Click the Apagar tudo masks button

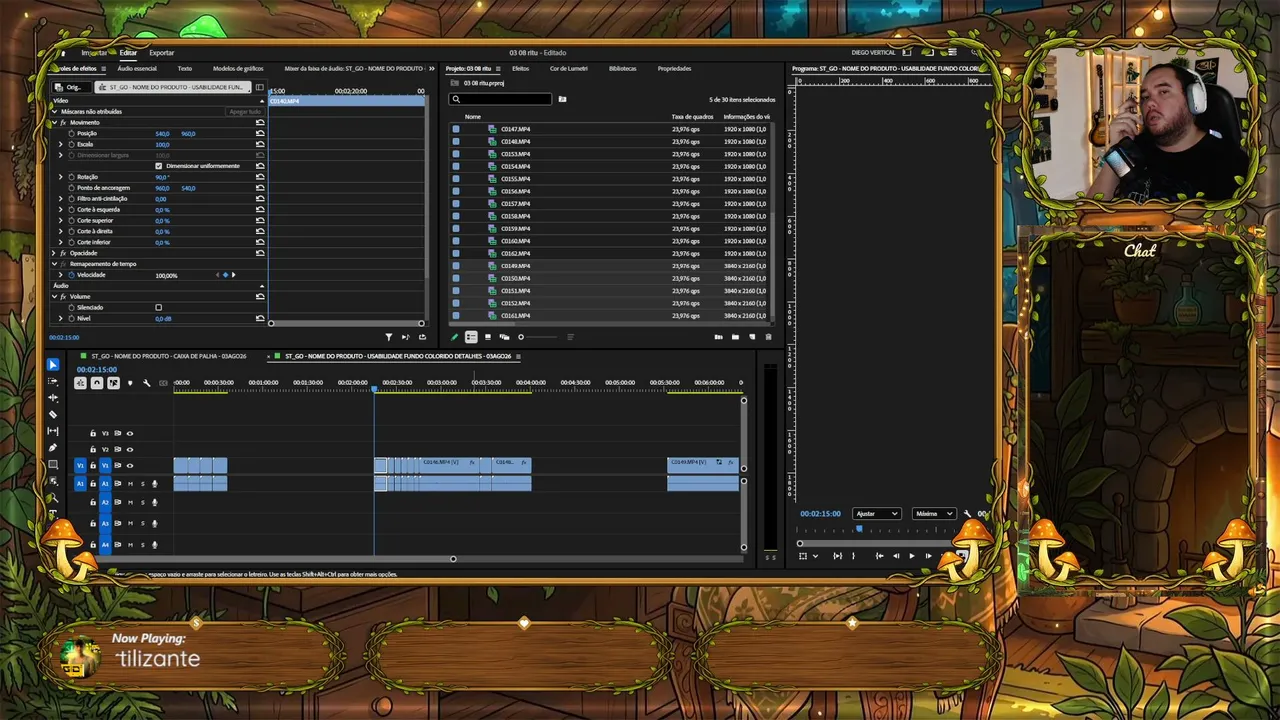pyautogui.click(x=245, y=112)
